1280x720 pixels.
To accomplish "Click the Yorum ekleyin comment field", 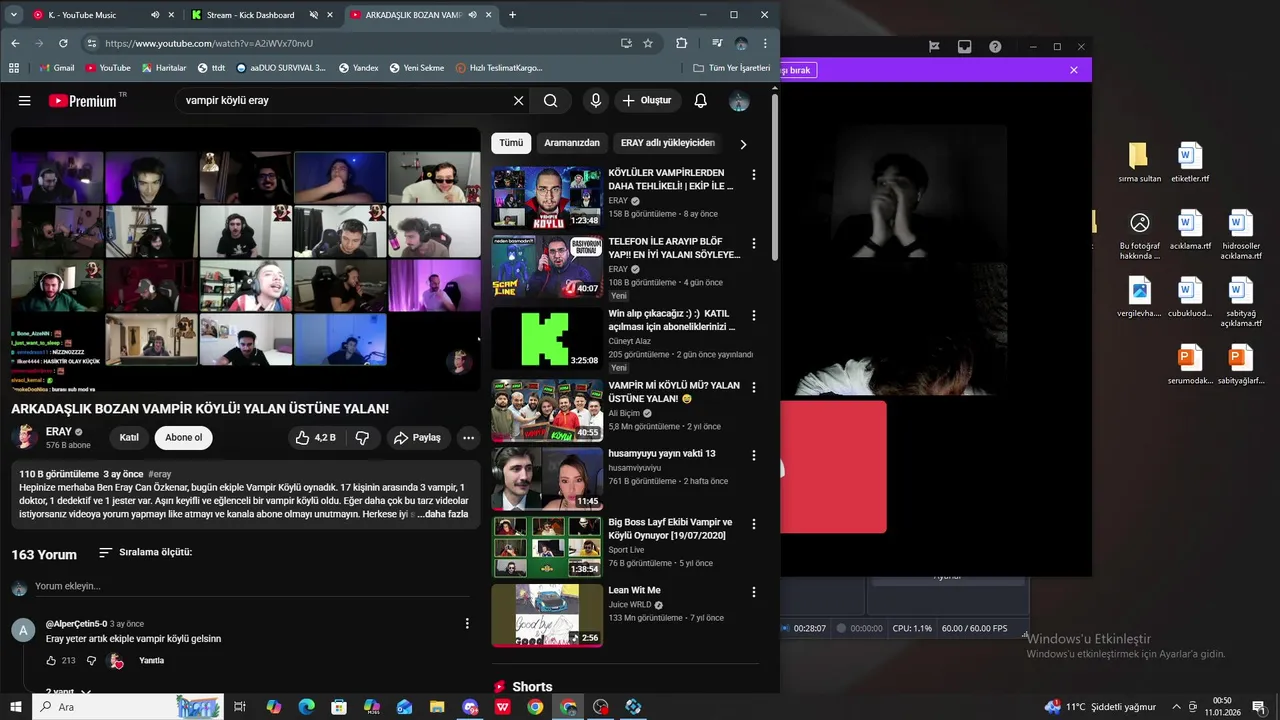I will (x=250, y=586).
